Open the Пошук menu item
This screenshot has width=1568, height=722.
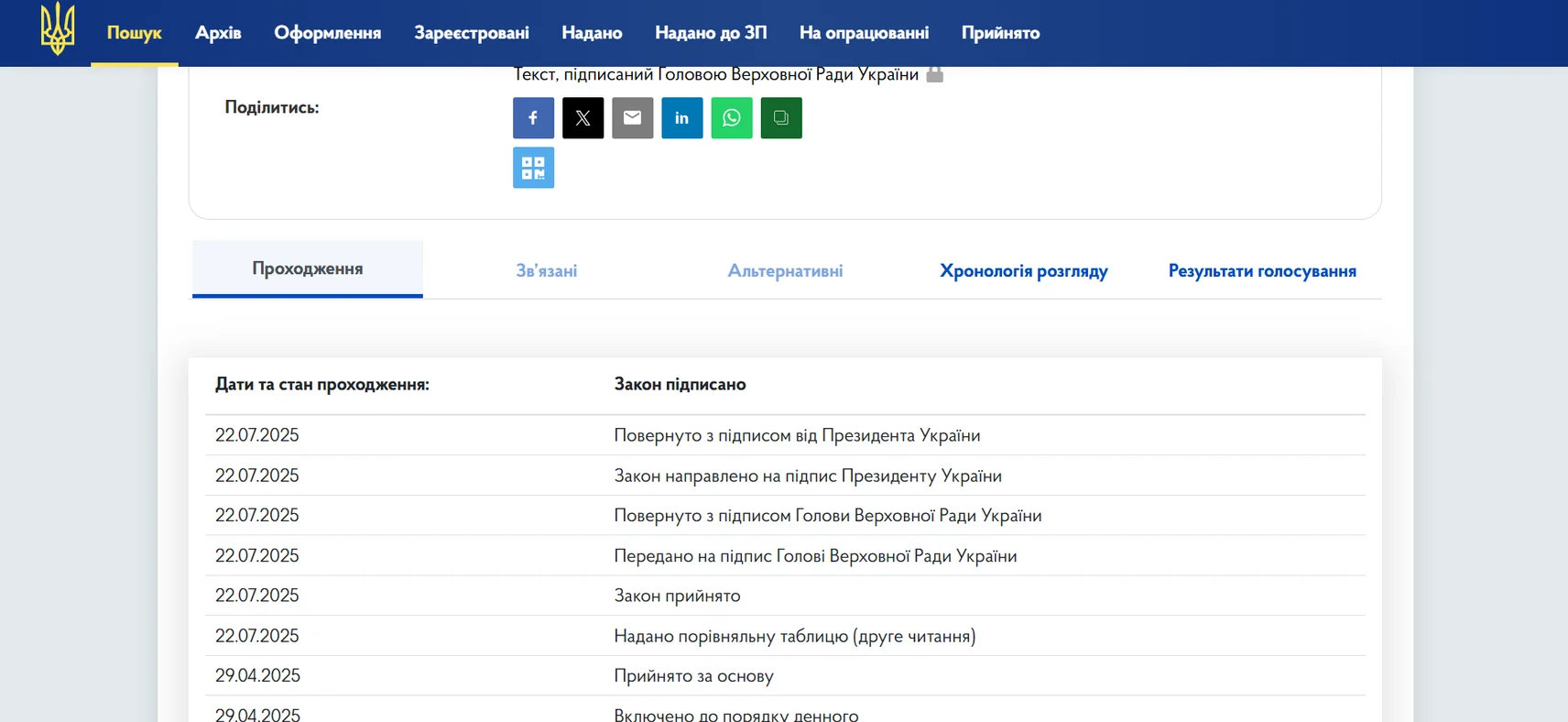[134, 33]
